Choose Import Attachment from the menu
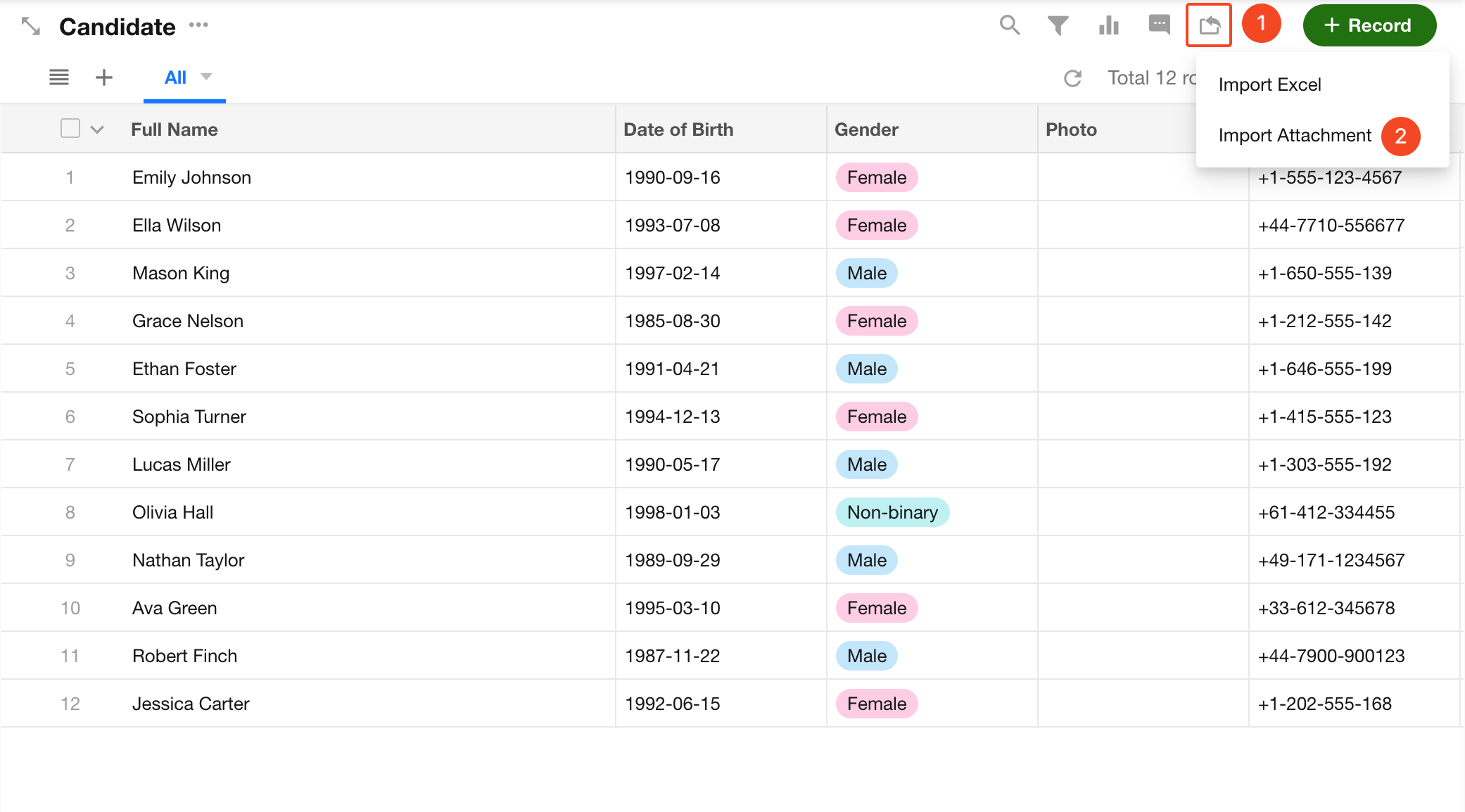Screen dimensions: 1465x812 (1295, 135)
